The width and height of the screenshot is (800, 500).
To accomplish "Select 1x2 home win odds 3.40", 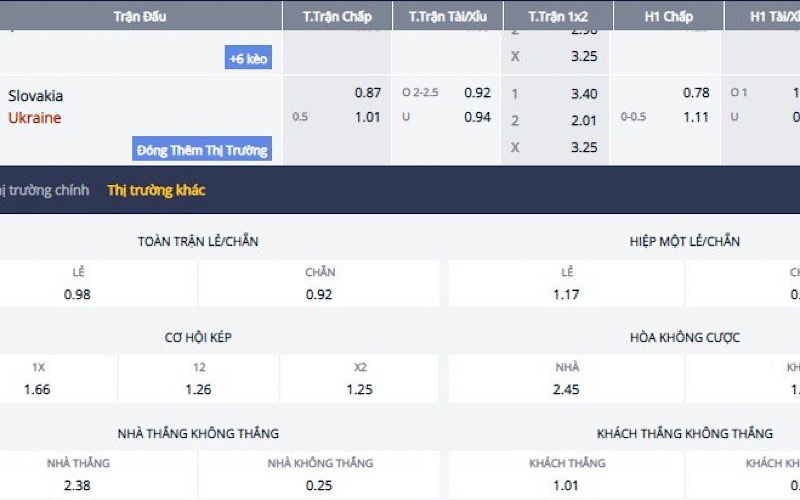I will point(583,94).
